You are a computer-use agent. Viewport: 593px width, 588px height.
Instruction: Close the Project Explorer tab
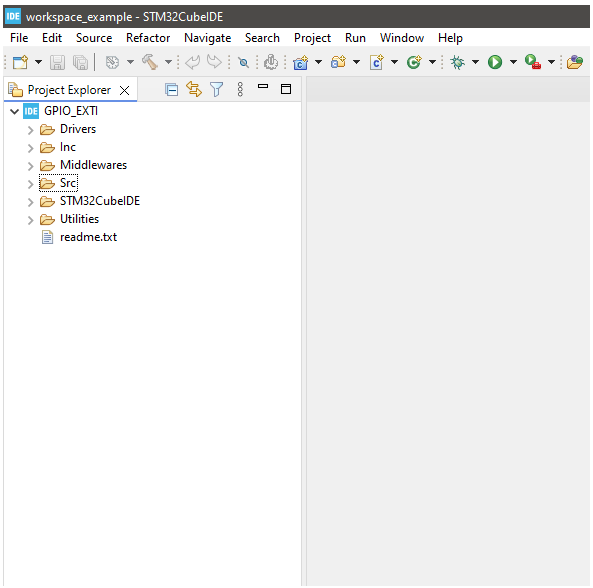[x=124, y=90]
